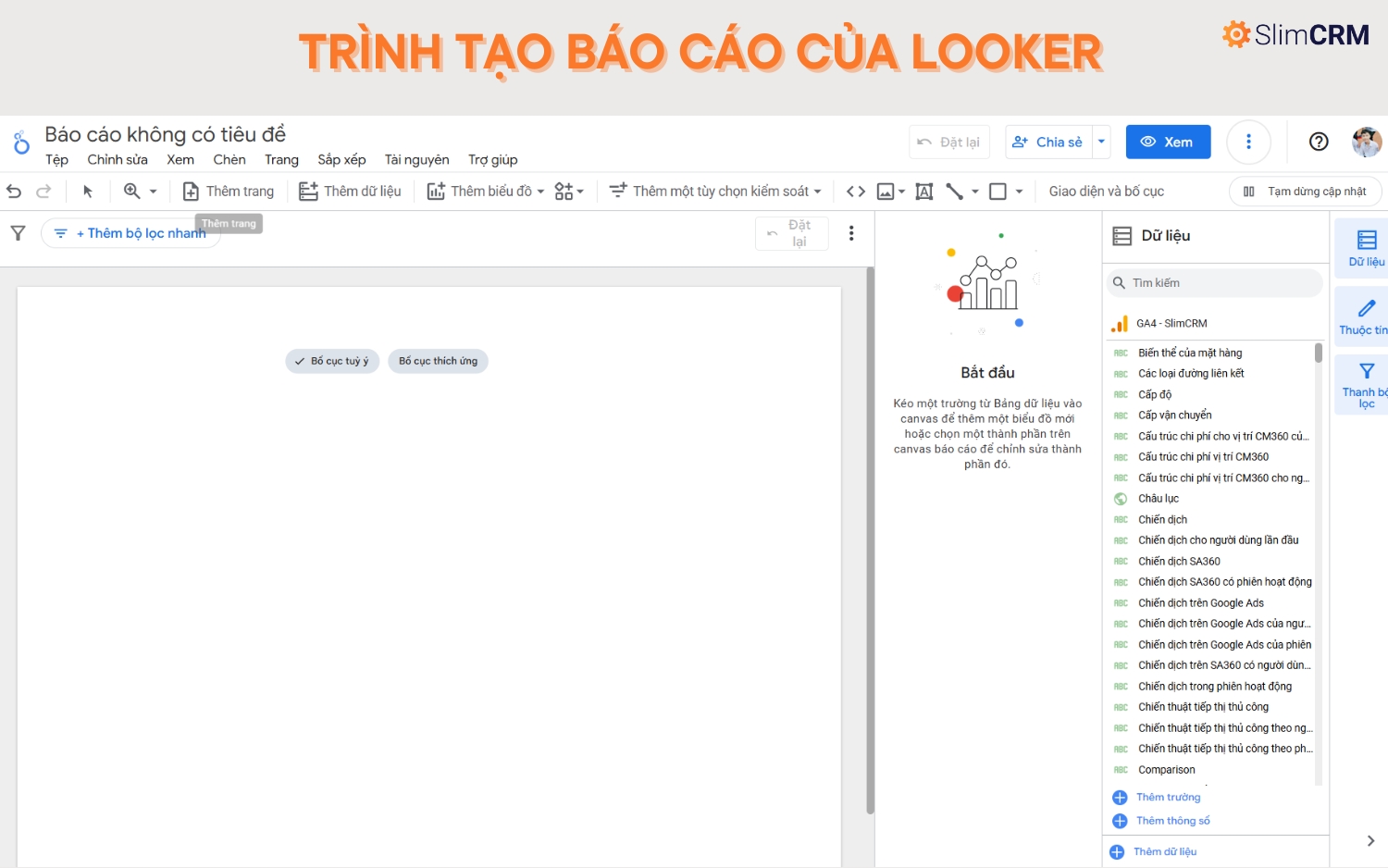Click Thêm trang toolbar button
The image size is (1388, 868).
229,192
